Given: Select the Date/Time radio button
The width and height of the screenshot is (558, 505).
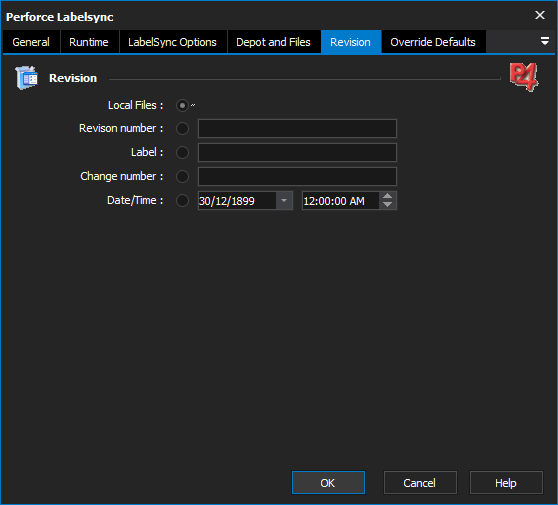Looking at the screenshot, I should click(182, 200).
